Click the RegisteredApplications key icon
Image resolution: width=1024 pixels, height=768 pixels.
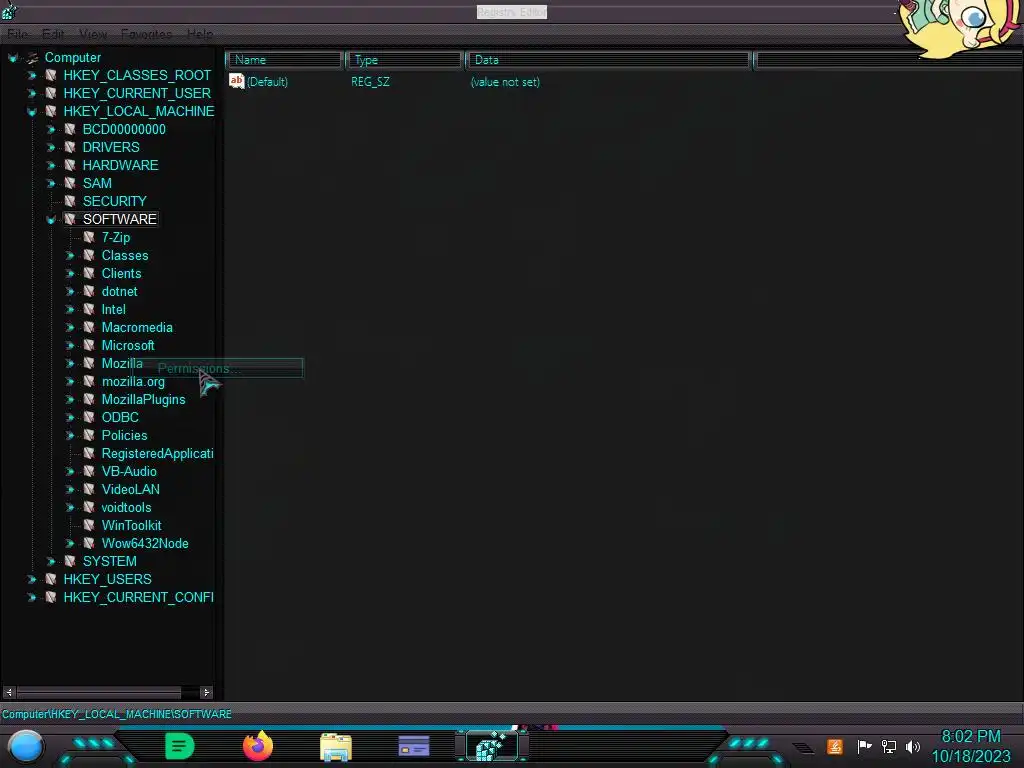(x=89, y=453)
